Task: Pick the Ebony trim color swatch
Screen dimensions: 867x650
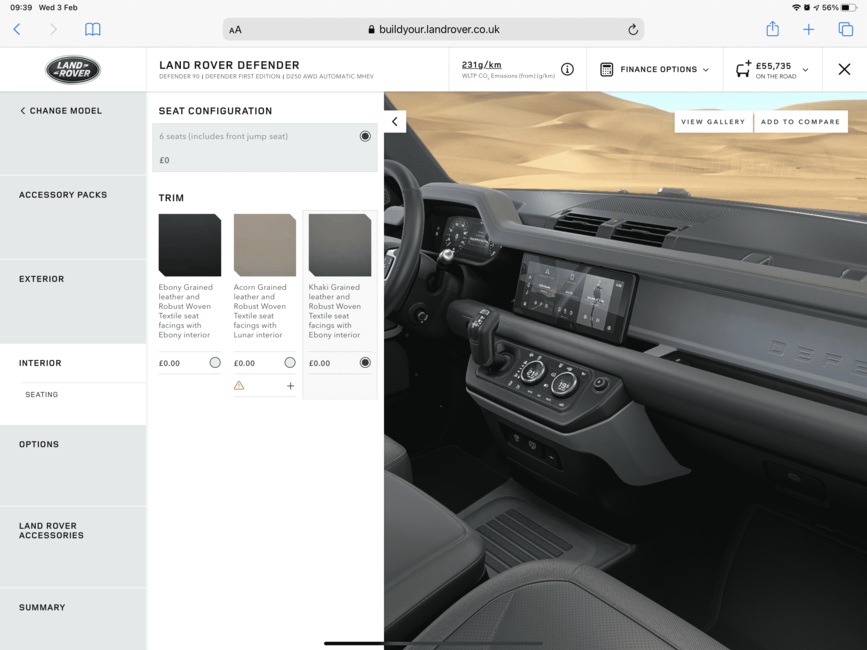Action: (x=190, y=245)
